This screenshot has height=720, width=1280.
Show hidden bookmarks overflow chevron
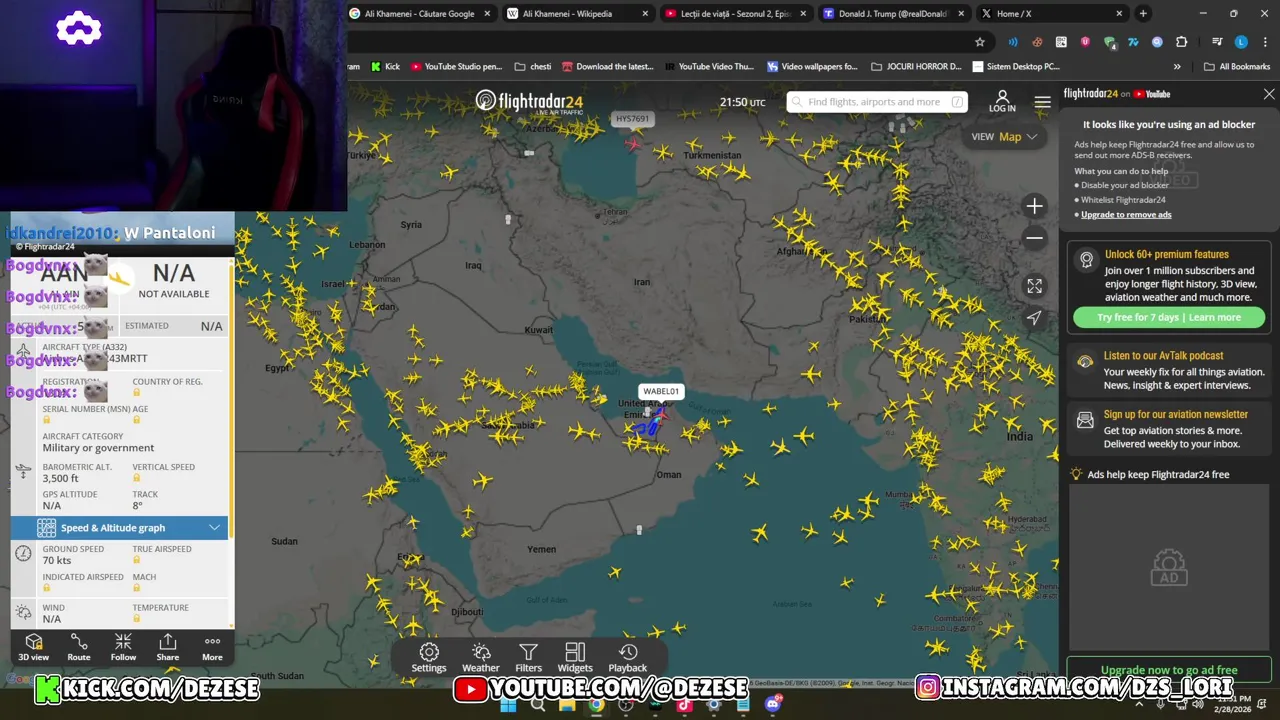(x=1177, y=67)
